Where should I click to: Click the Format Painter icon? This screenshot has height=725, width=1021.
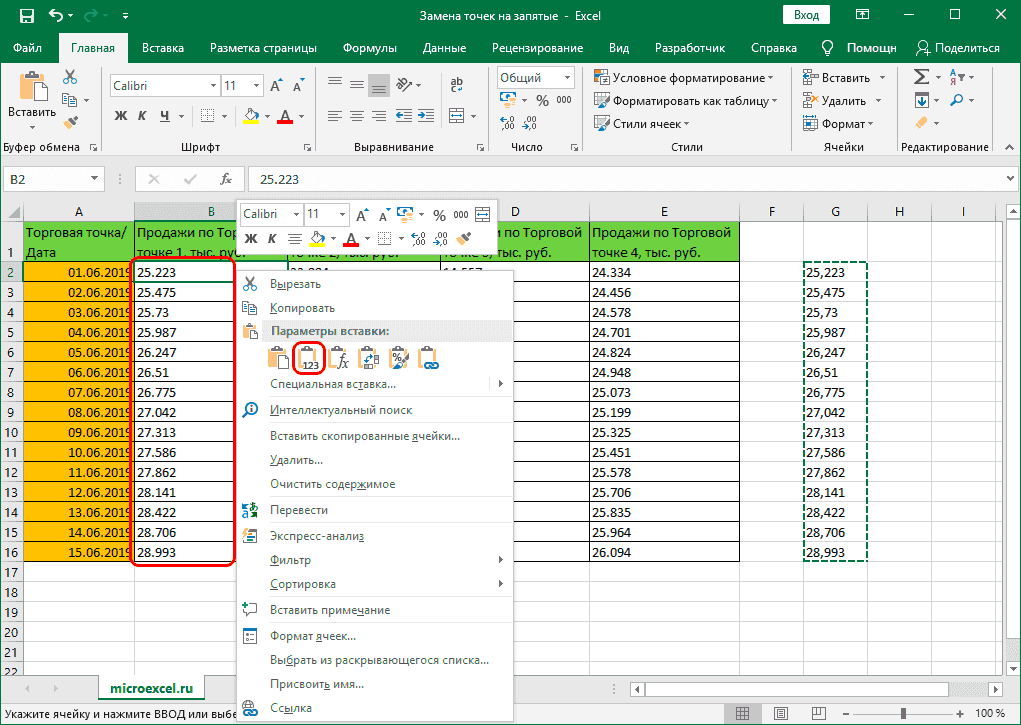69,124
